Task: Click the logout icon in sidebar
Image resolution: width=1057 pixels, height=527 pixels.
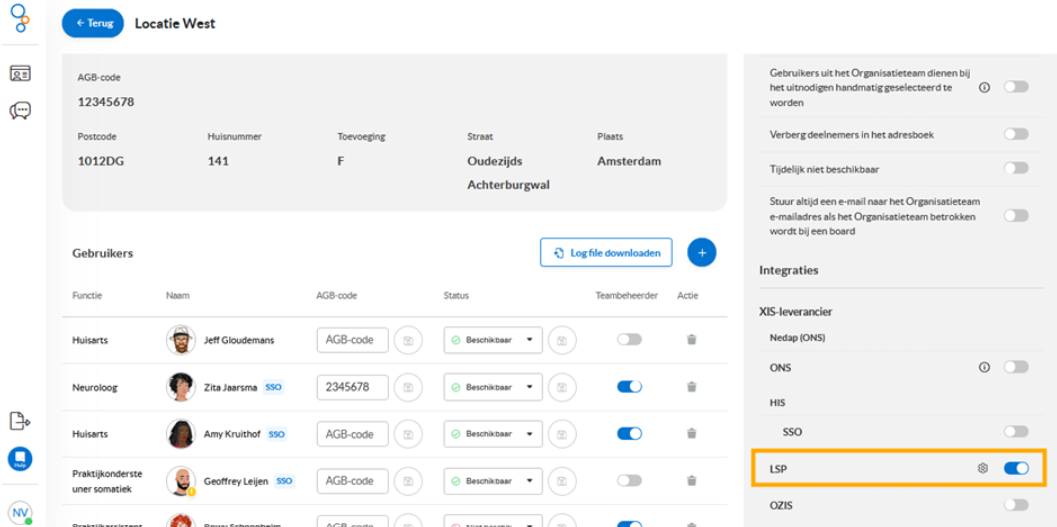Action: tap(20, 421)
